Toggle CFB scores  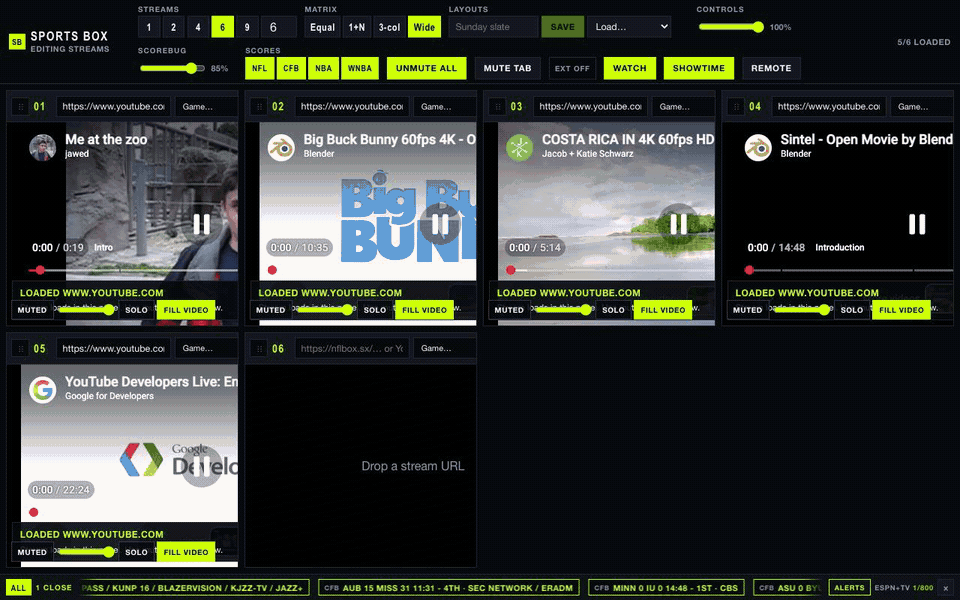tap(291, 68)
